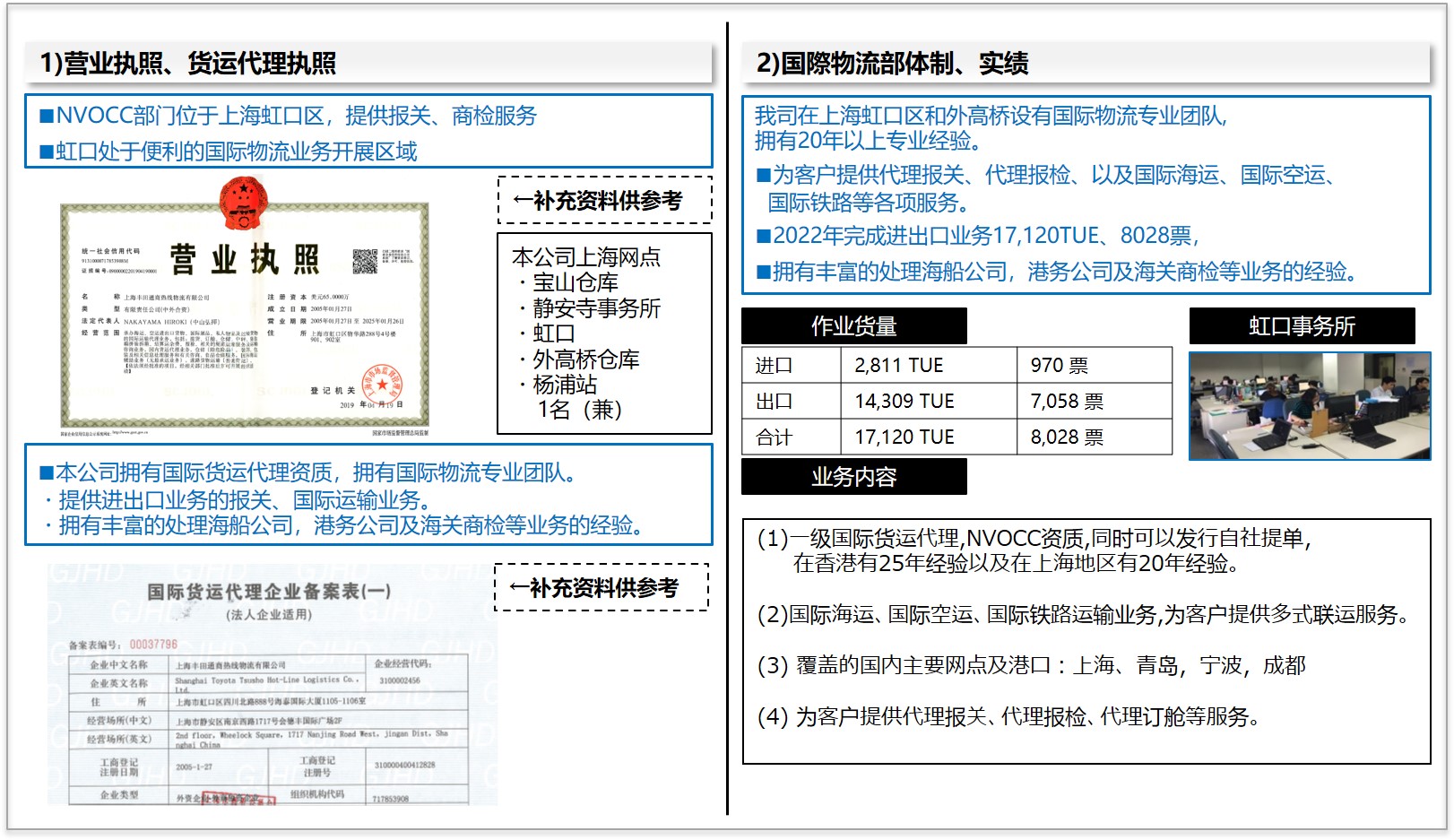Click the round red seal on the license
Image resolution: width=1454 pixels, height=840 pixels.
coord(382,385)
